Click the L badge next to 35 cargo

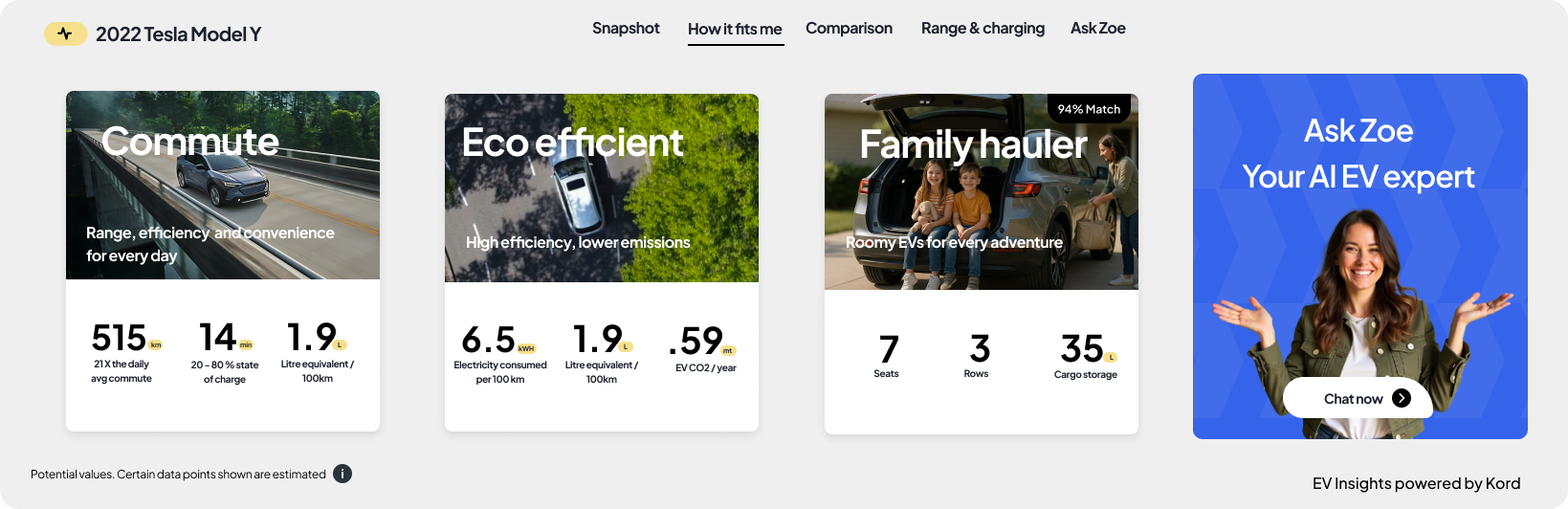1111,357
